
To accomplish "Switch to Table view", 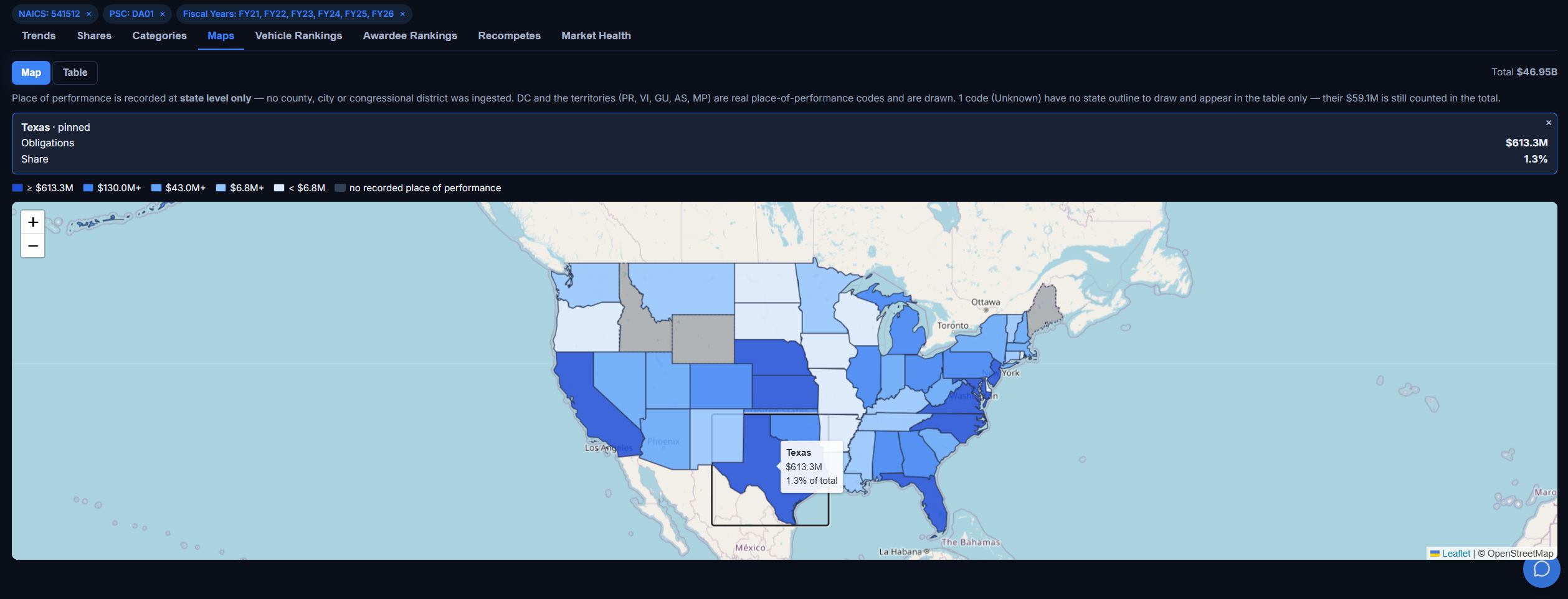I will (75, 72).
